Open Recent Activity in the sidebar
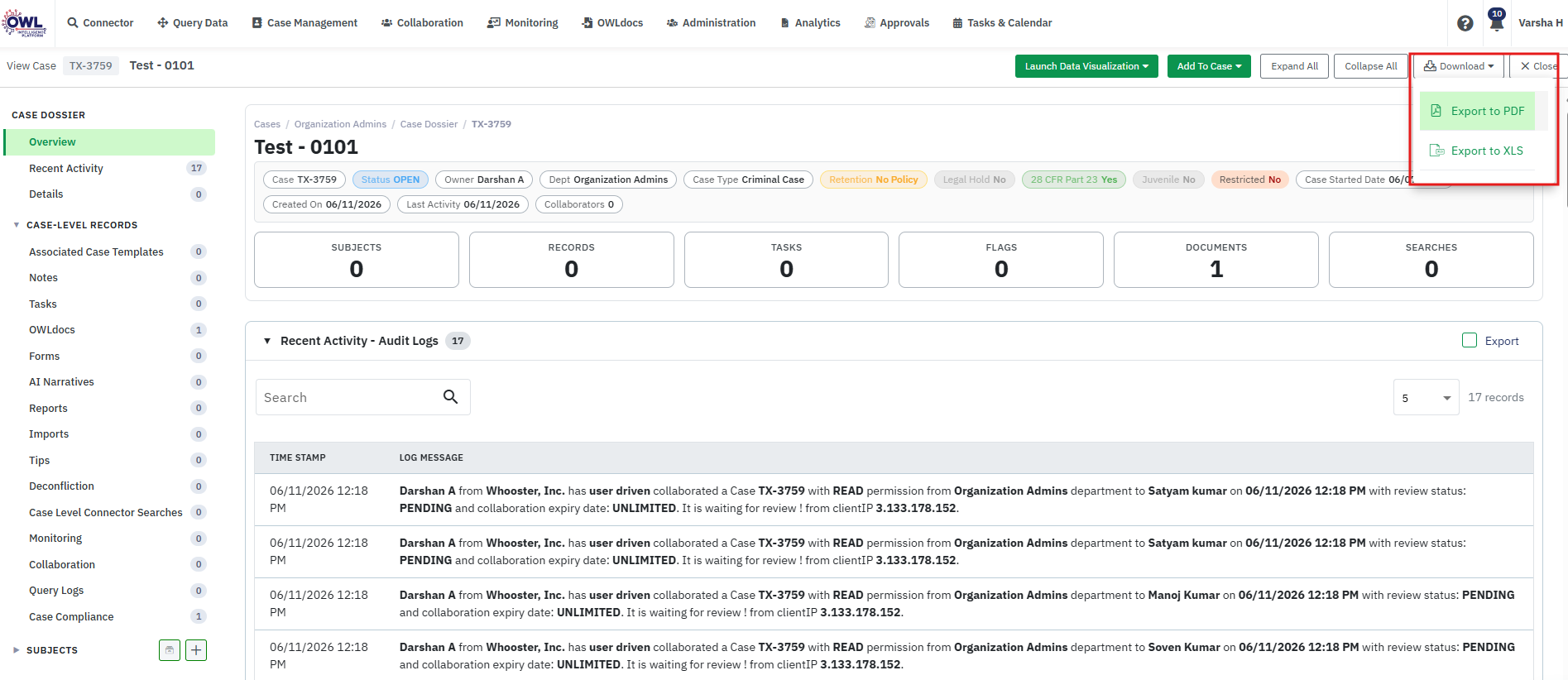The image size is (1568, 680). (109, 168)
